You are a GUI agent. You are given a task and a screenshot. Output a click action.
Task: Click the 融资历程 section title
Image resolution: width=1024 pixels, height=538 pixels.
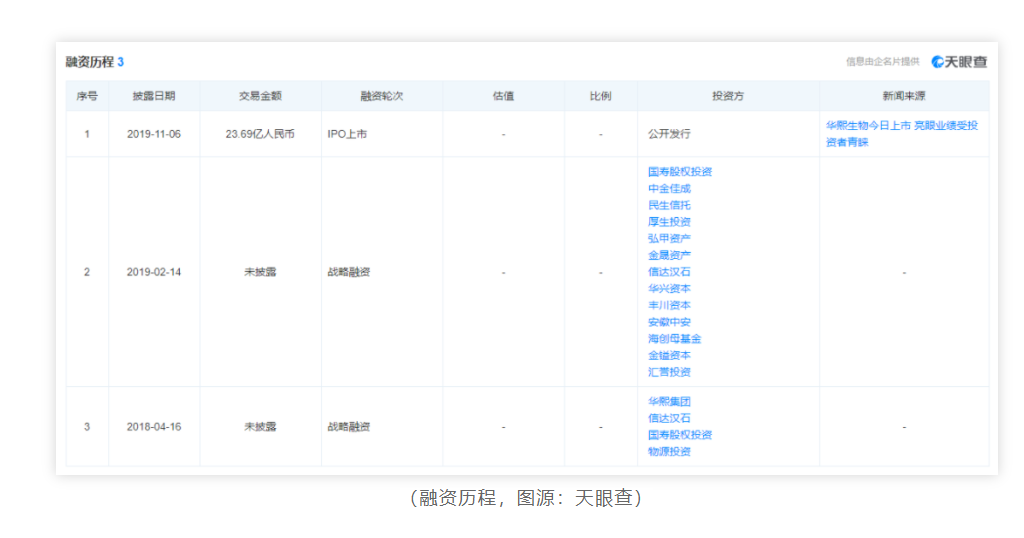(89, 62)
